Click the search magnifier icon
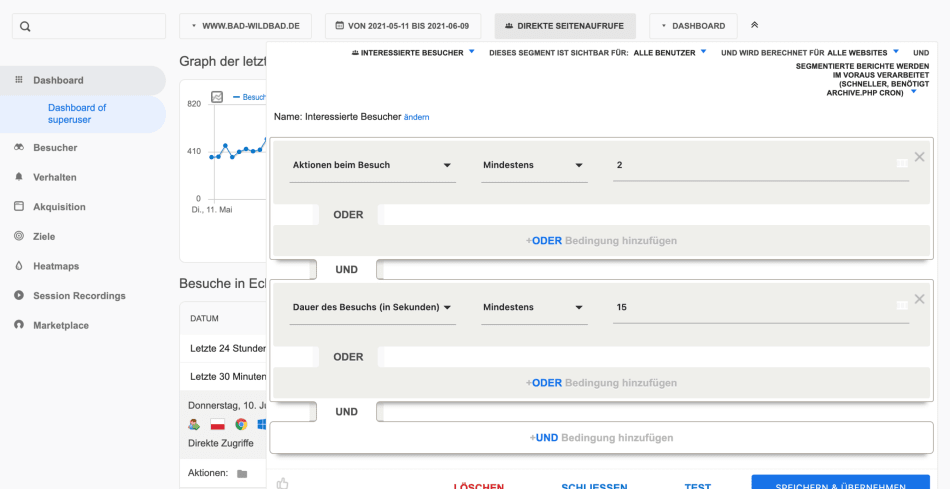Screen dimensions: 950x489 [x=25, y=27]
